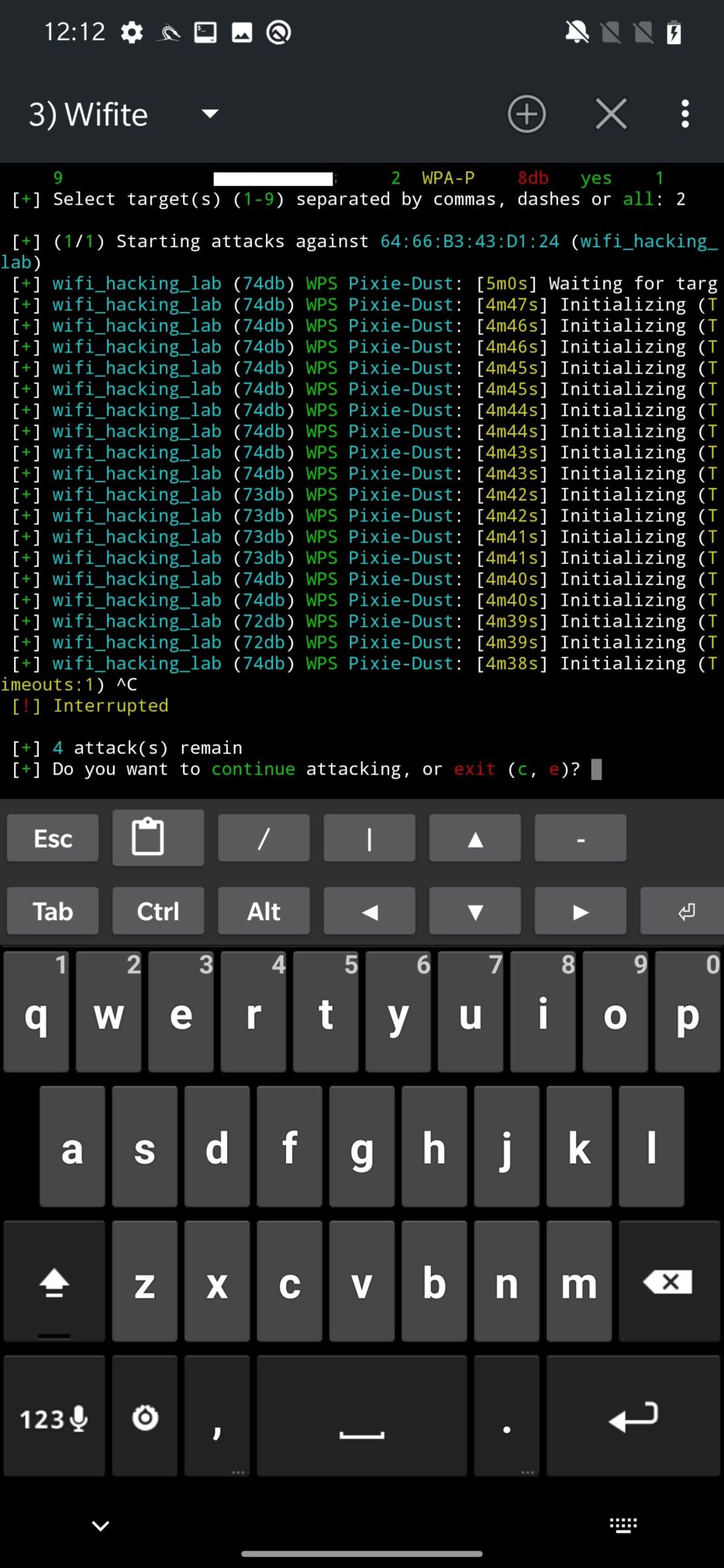This screenshot has width=724, height=1568.
Task: Tap the muted bell icon in status bar
Action: [577, 33]
